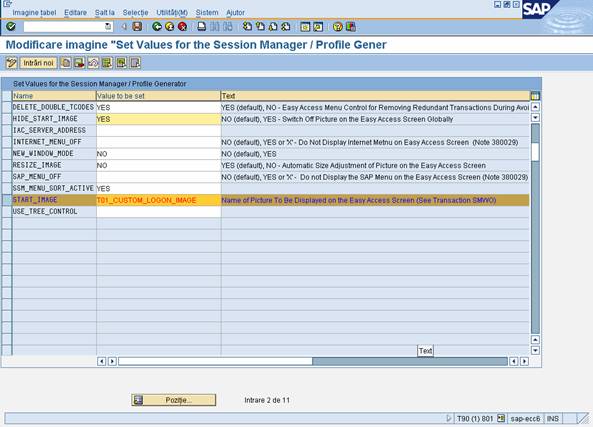
Task: Select row marker for INTERNET_MENU_OFF
Action: (x=7, y=142)
